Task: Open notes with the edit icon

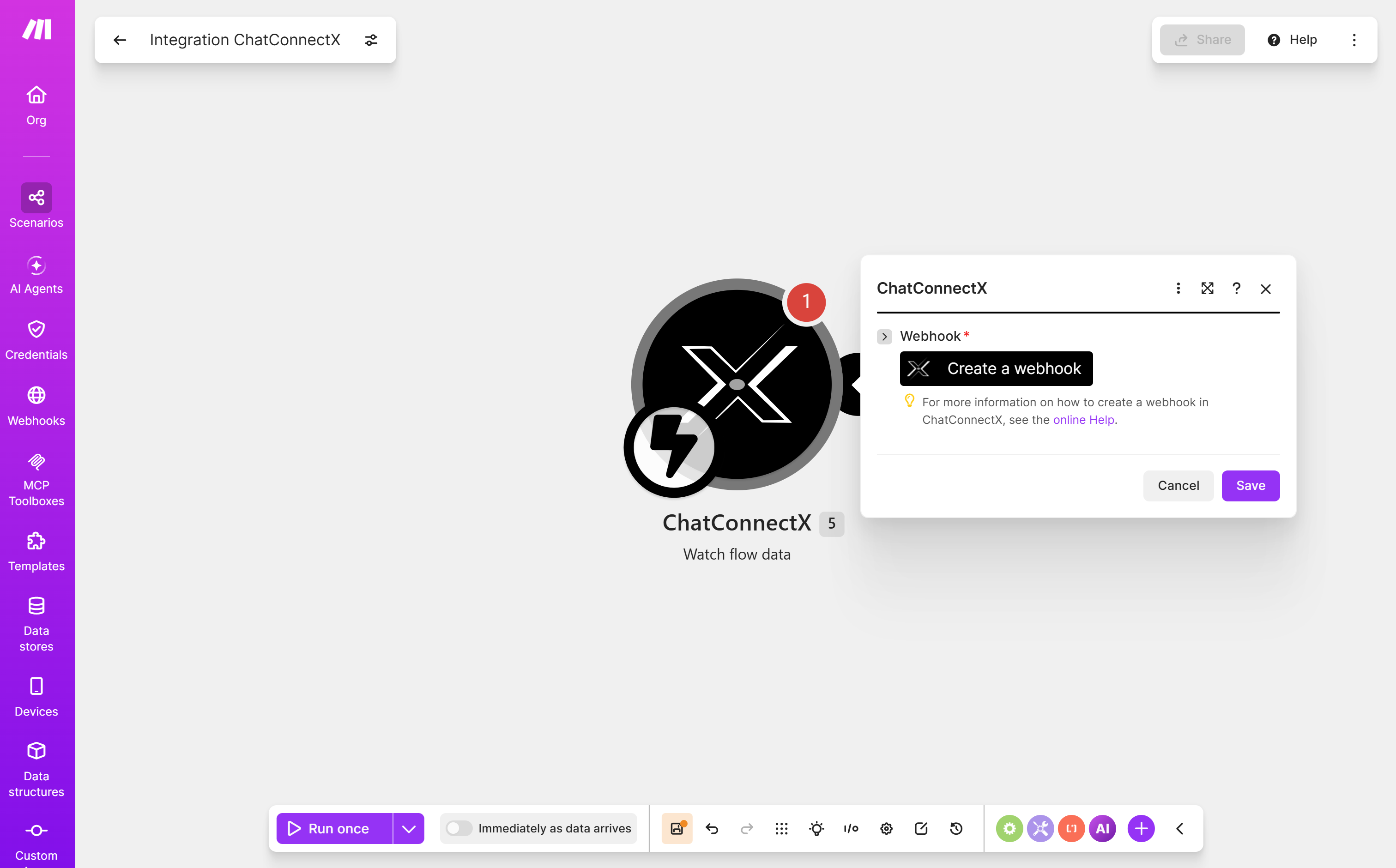Action: point(921,828)
